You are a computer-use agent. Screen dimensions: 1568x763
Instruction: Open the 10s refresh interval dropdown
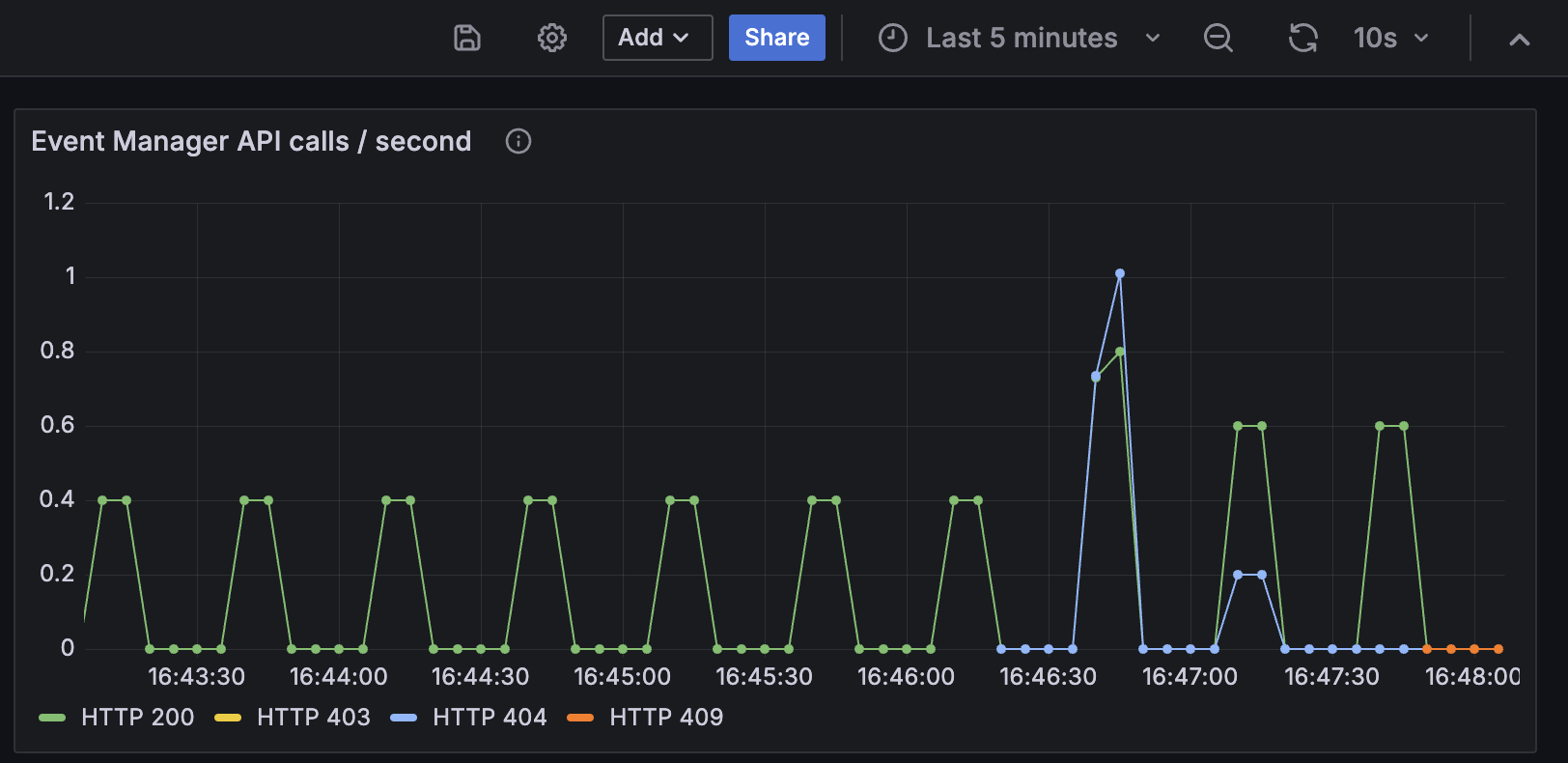point(1391,38)
